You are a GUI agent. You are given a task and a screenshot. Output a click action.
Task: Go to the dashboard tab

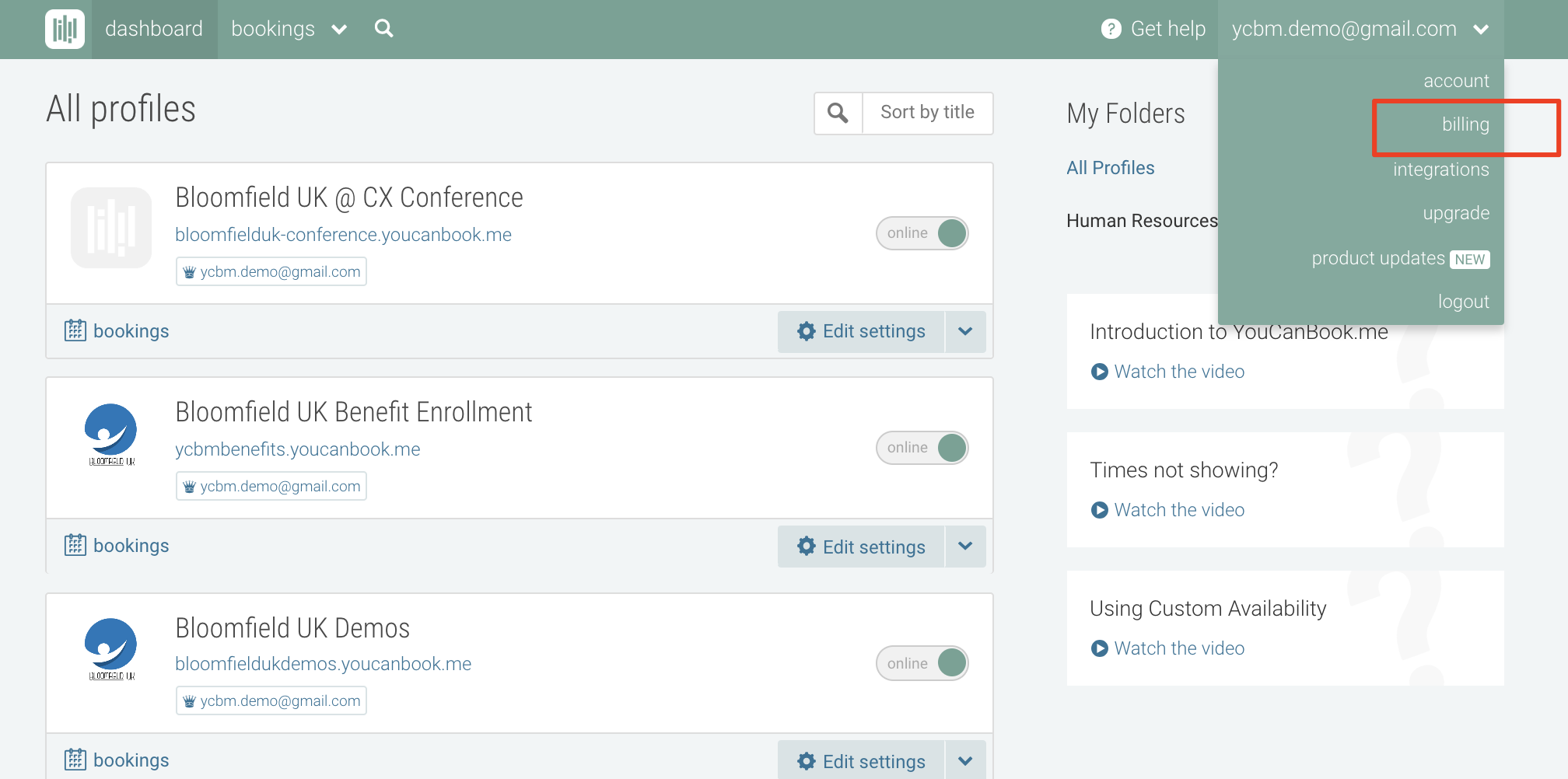(x=154, y=29)
